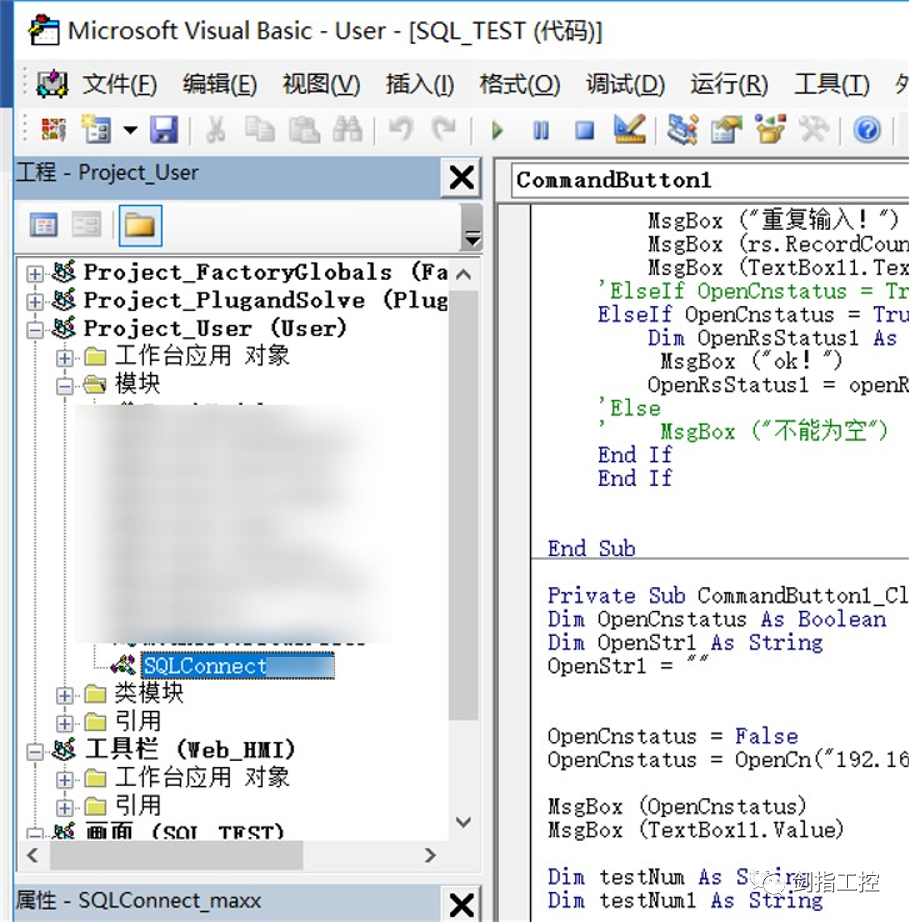
Task: Open the Properties window icon
Action: 725,130
